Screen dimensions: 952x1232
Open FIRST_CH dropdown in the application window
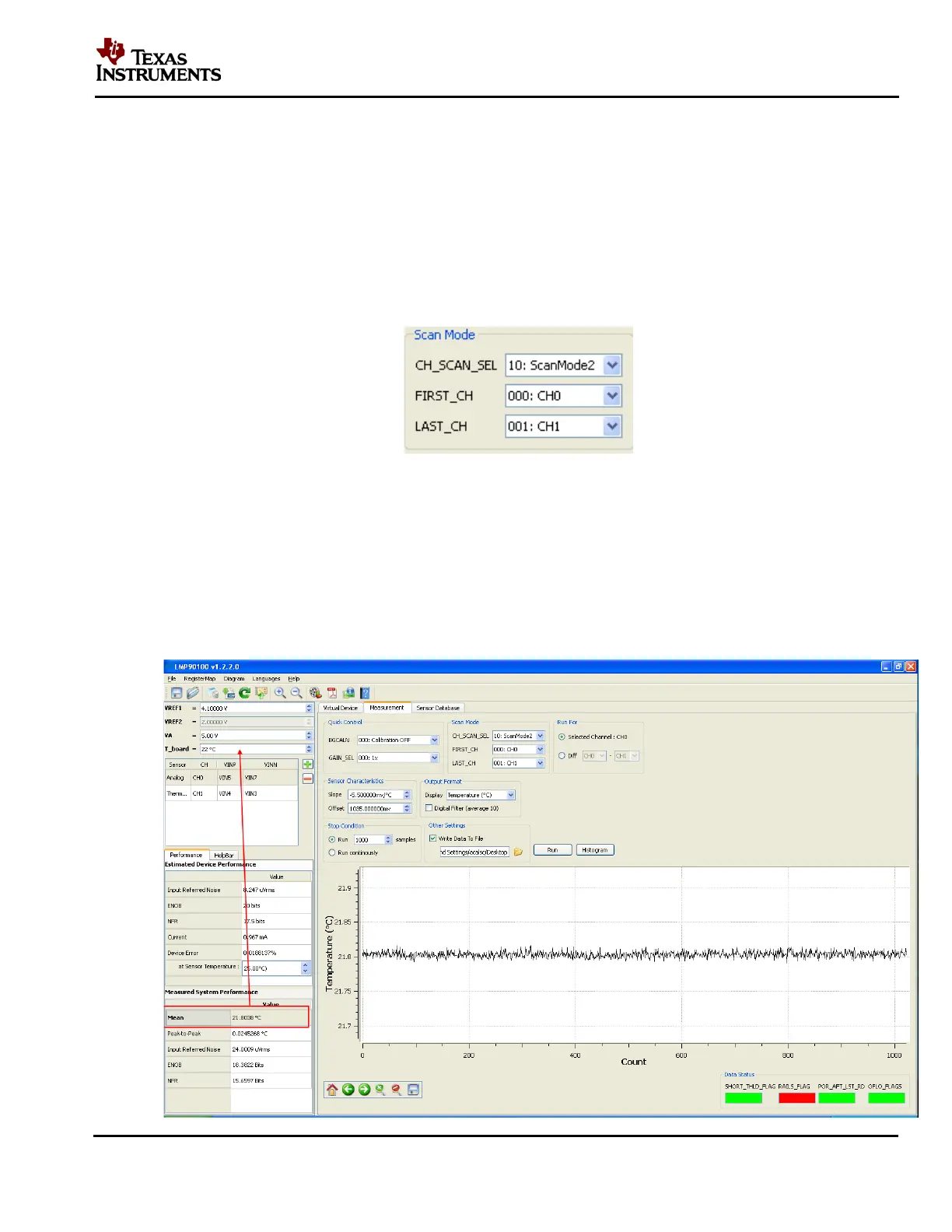pyautogui.click(x=540, y=750)
